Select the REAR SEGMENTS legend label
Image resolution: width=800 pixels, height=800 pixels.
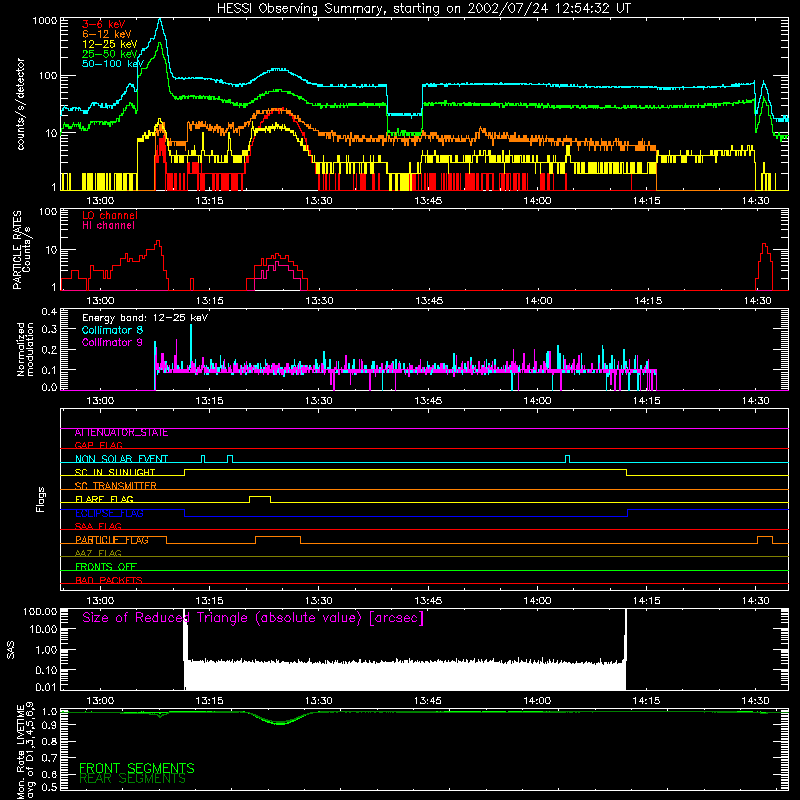coord(132,779)
